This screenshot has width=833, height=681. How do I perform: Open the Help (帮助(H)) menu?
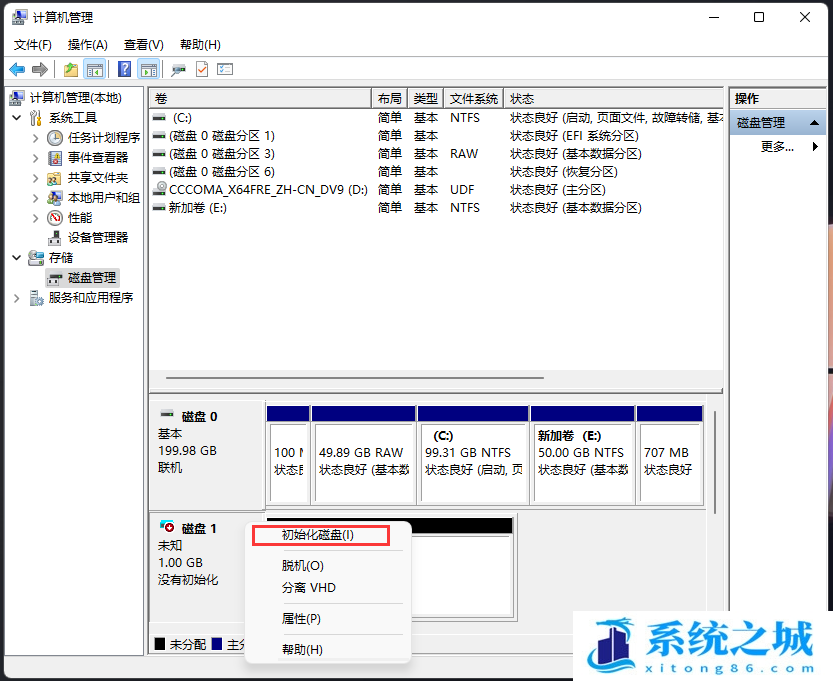click(x=200, y=45)
